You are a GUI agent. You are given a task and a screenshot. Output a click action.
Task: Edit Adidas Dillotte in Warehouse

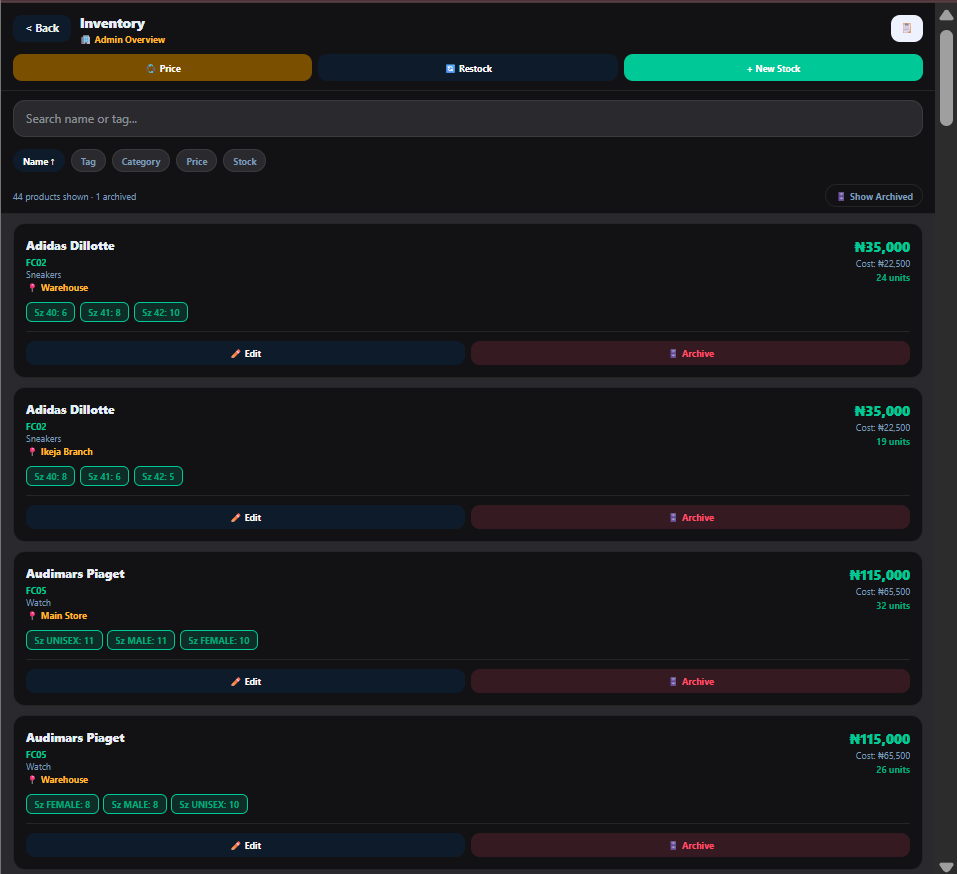click(245, 353)
